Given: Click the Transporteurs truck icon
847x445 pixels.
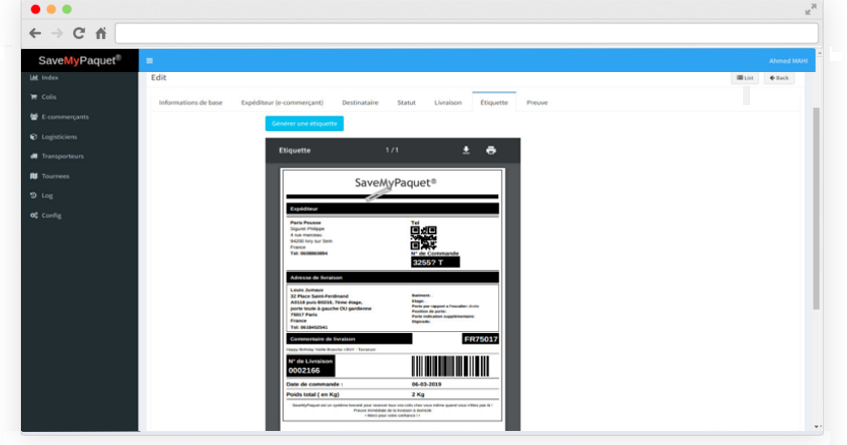Looking at the screenshot, I should tap(33, 156).
